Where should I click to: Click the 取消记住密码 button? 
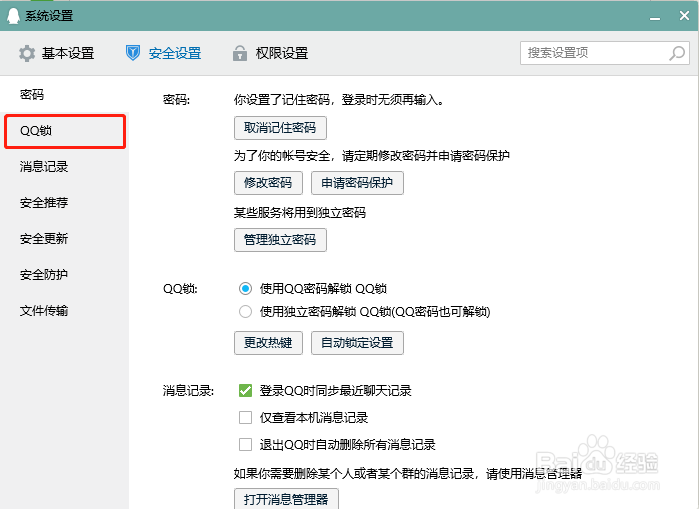(x=280, y=128)
